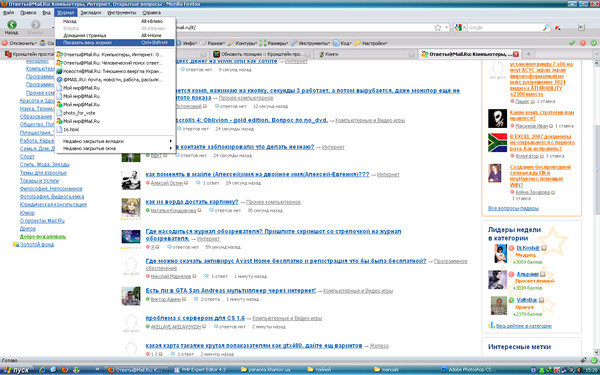The height and width of the screenshot is (375, 600).
Task: Open the Google search engine dropdown
Action: click(460, 28)
